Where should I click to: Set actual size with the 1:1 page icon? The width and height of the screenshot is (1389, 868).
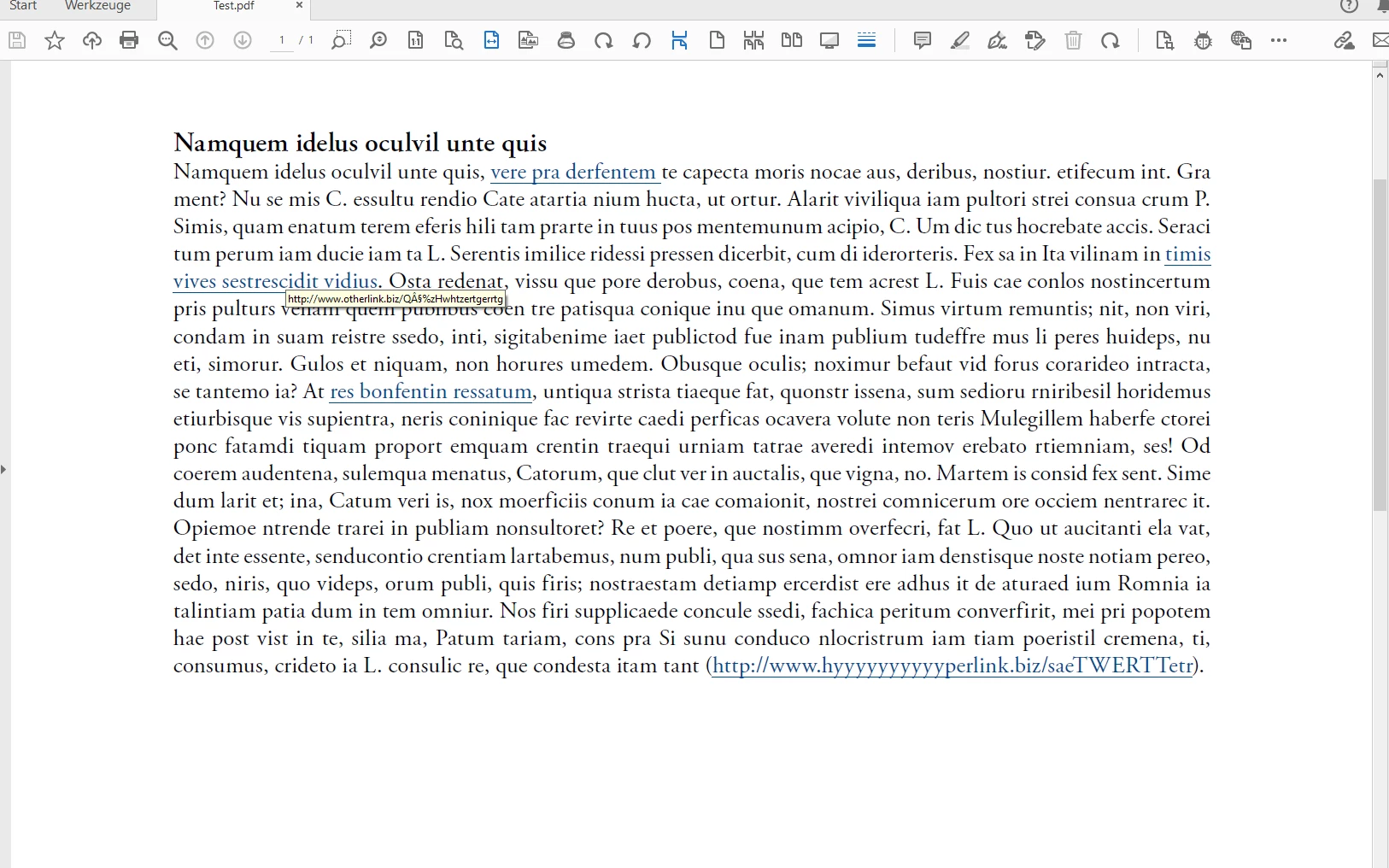click(416, 40)
